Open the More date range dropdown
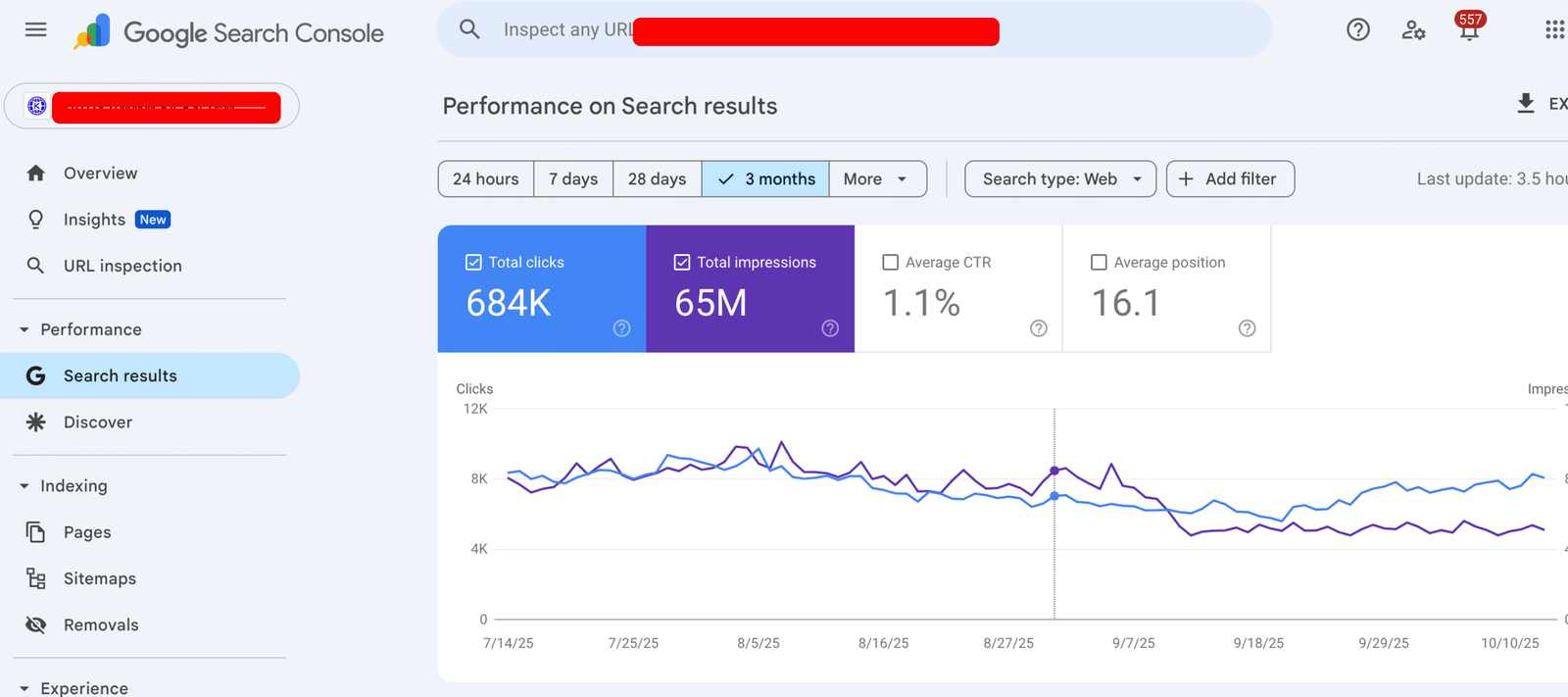 876,179
